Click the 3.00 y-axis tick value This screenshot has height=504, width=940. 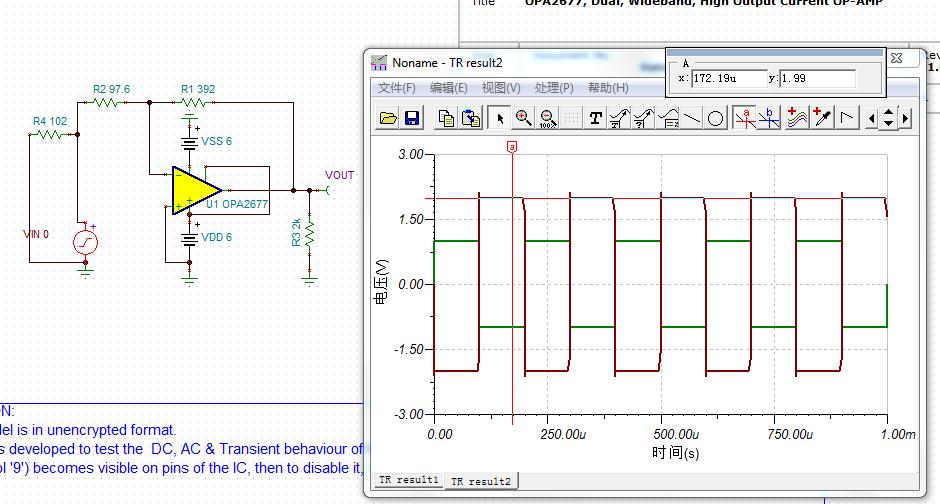(411, 155)
